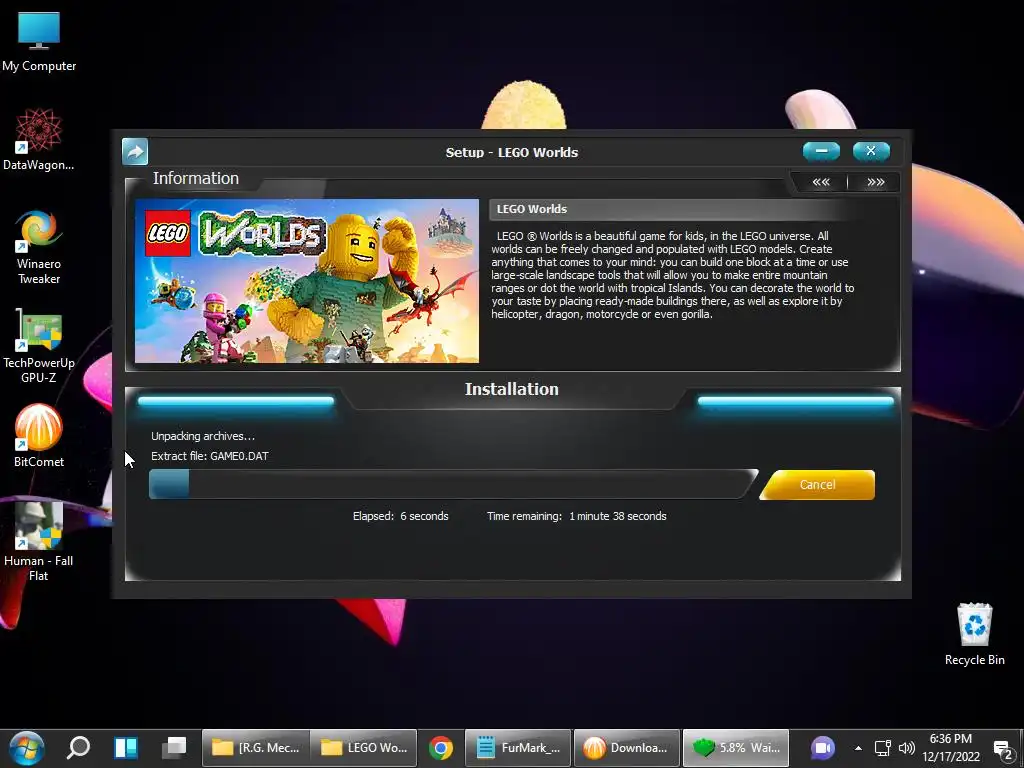Switch to LEGO Wo... folder taskbar window

(x=364, y=748)
